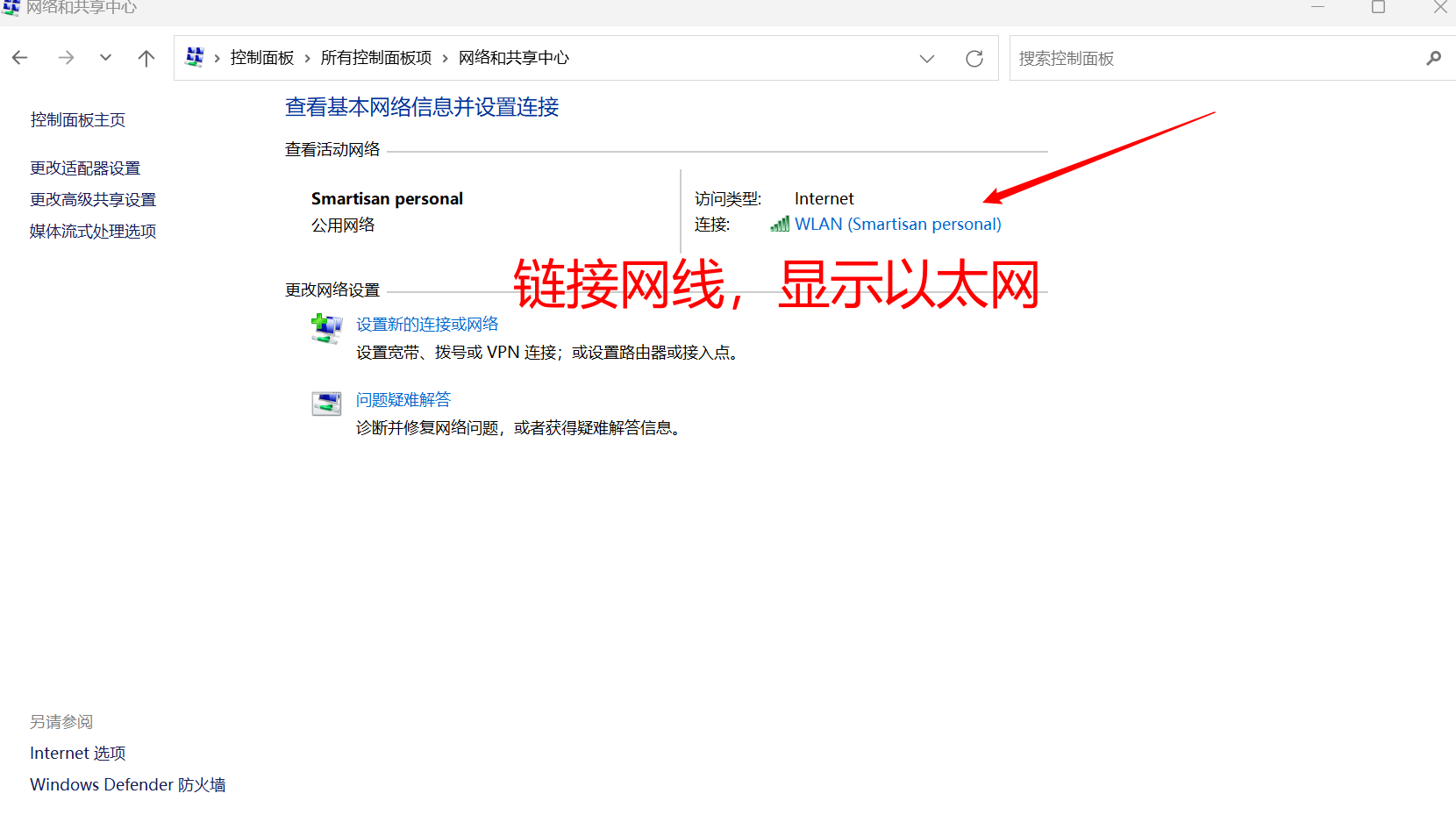Screen dimensions: 1456x815
Task: Select 控制面板 in the breadcrumb path
Action: click(x=261, y=57)
